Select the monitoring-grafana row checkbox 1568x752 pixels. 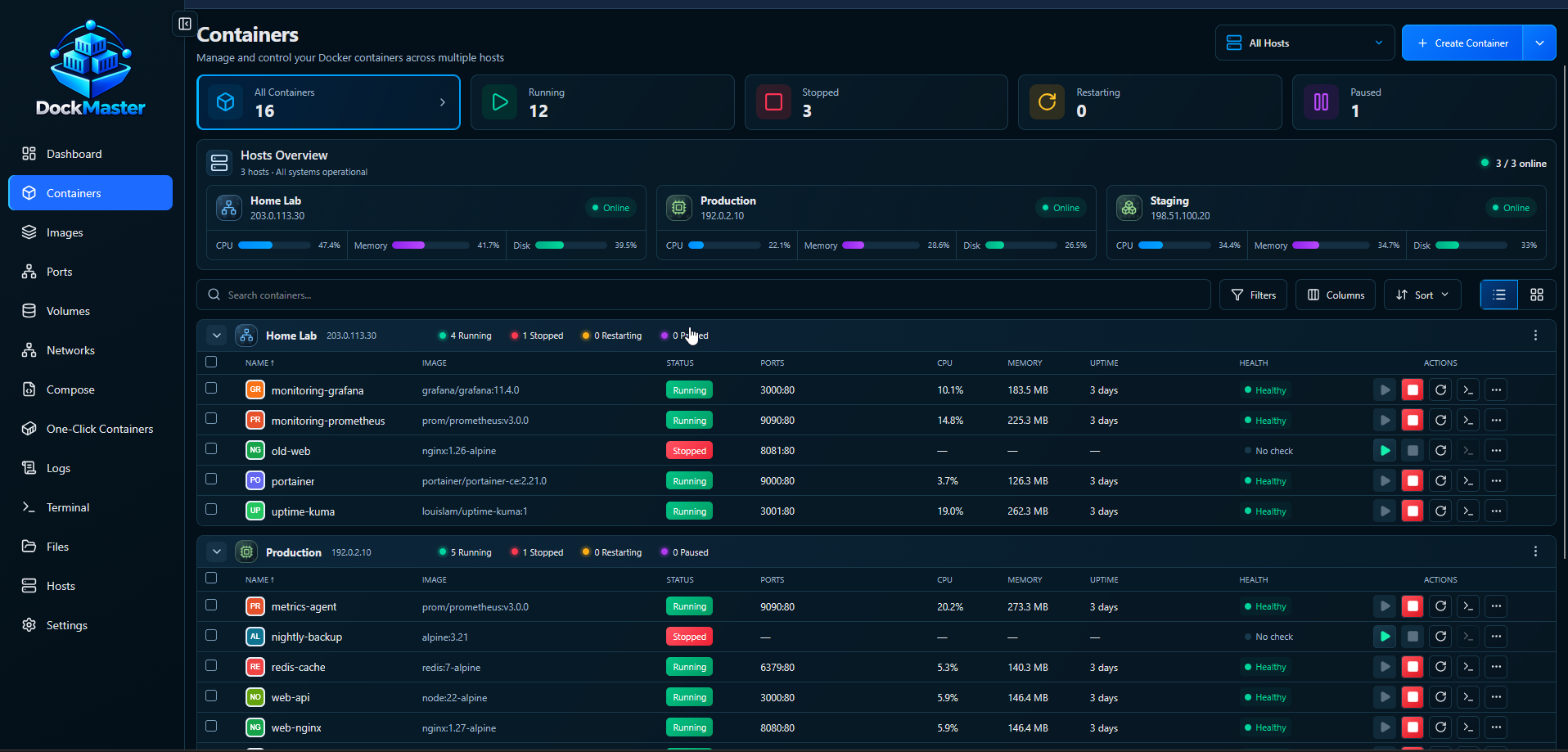click(211, 389)
